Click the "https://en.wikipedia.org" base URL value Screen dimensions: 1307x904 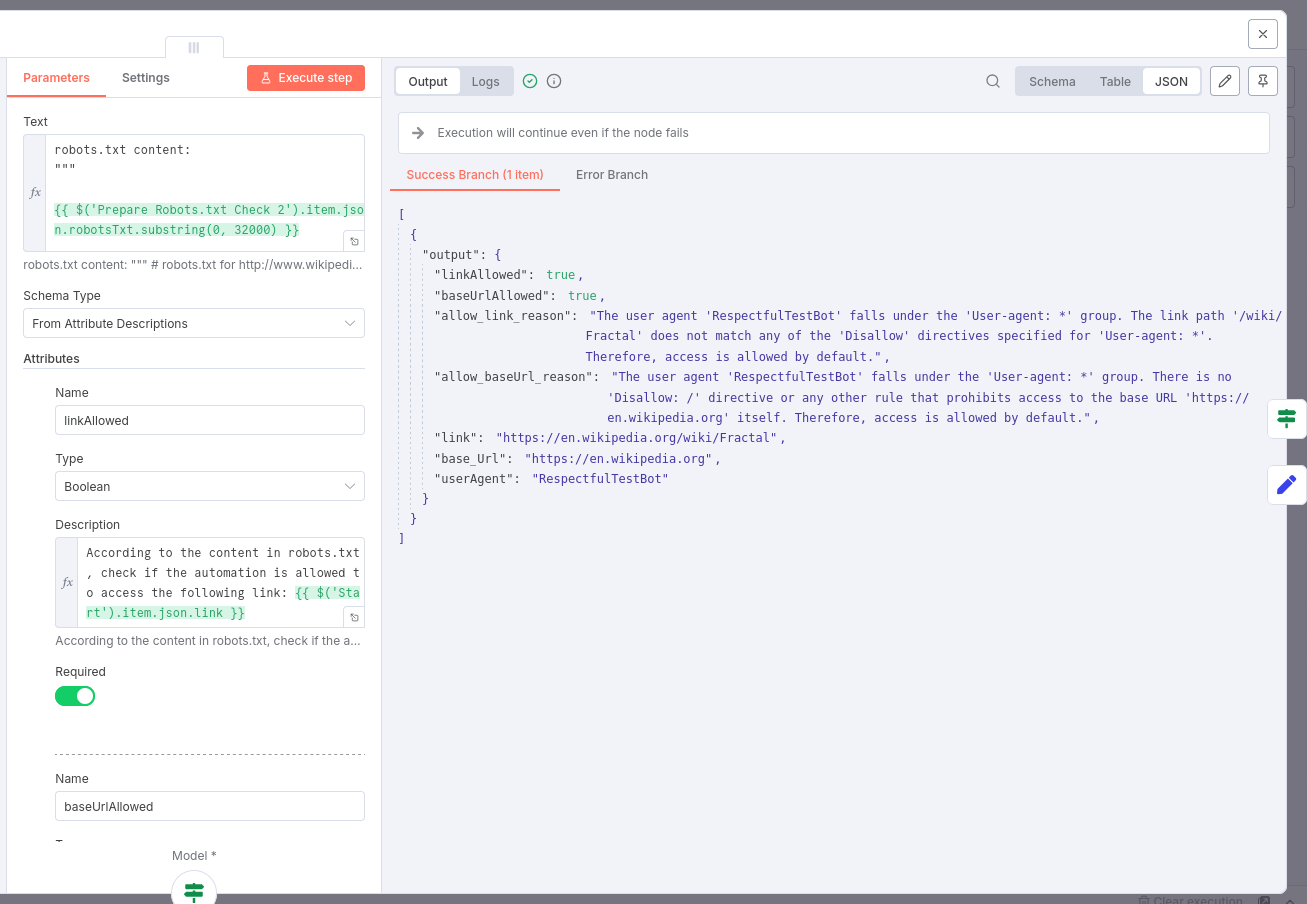click(x=619, y=459)
